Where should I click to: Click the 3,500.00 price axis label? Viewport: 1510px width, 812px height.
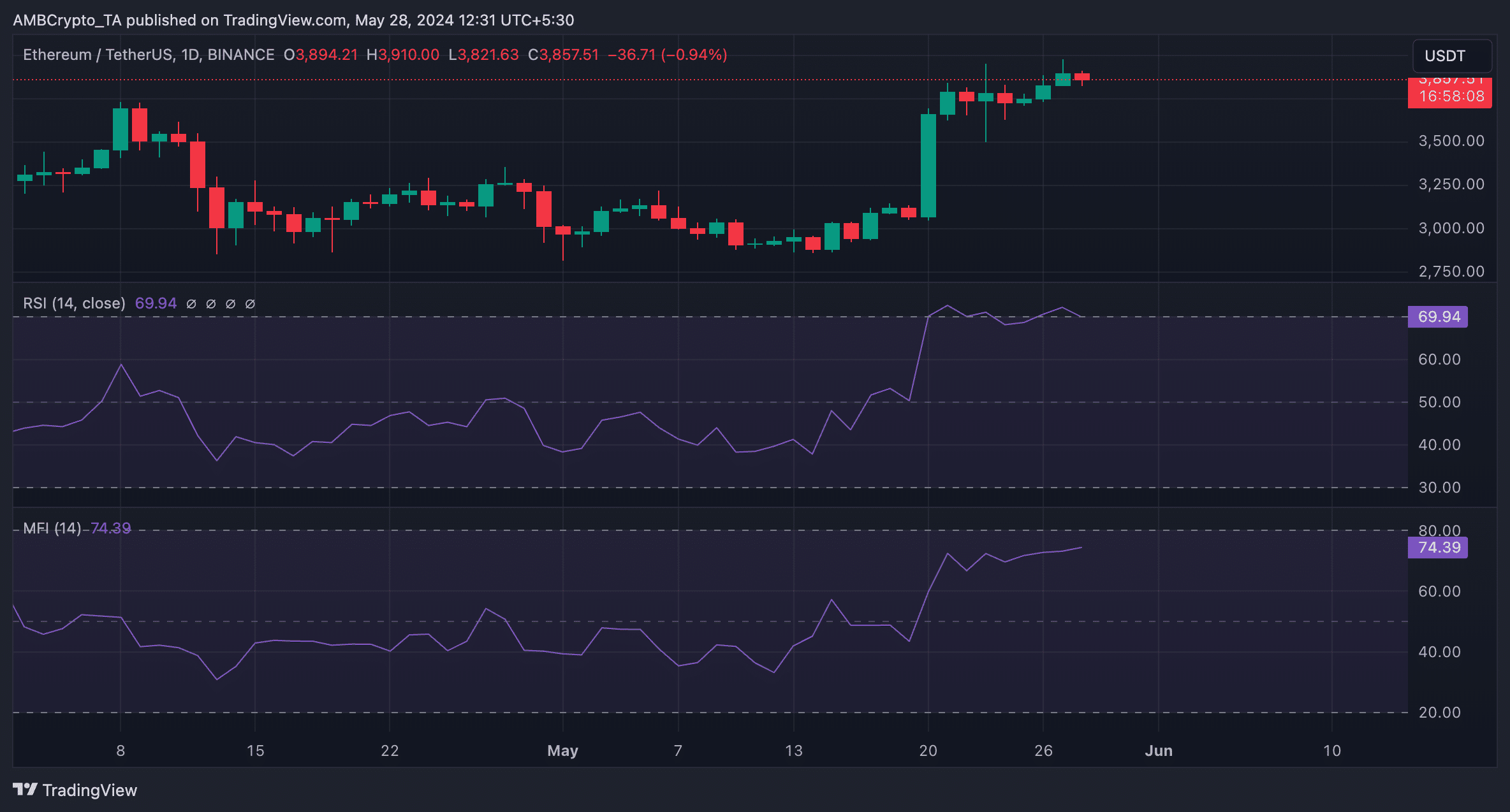coord(1451,141)
